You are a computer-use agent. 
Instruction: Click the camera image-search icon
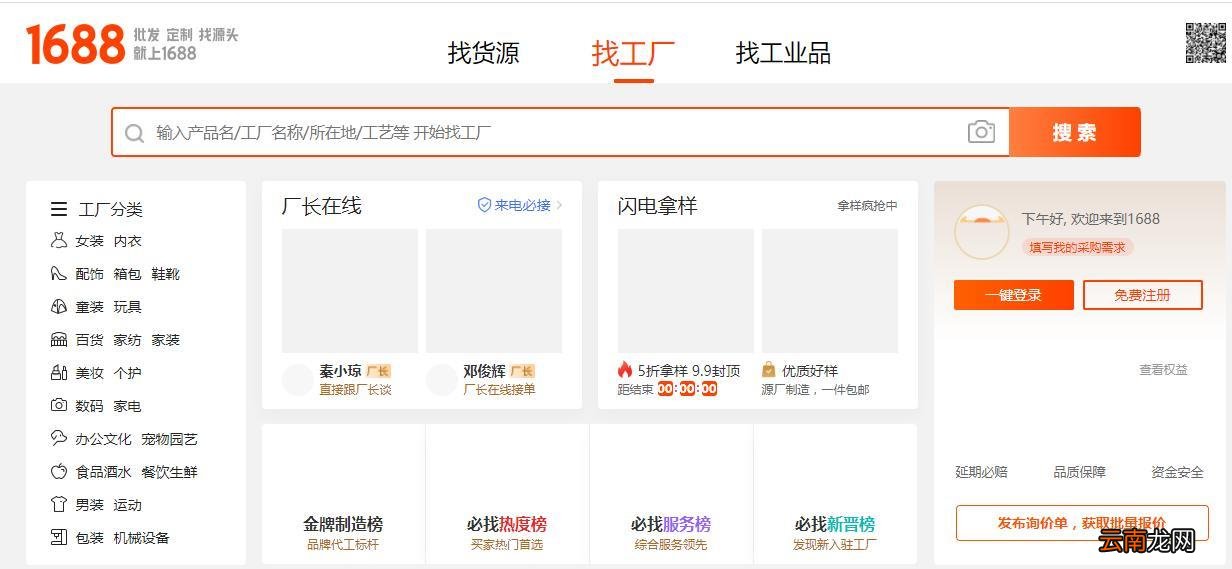tap(981, 132)
